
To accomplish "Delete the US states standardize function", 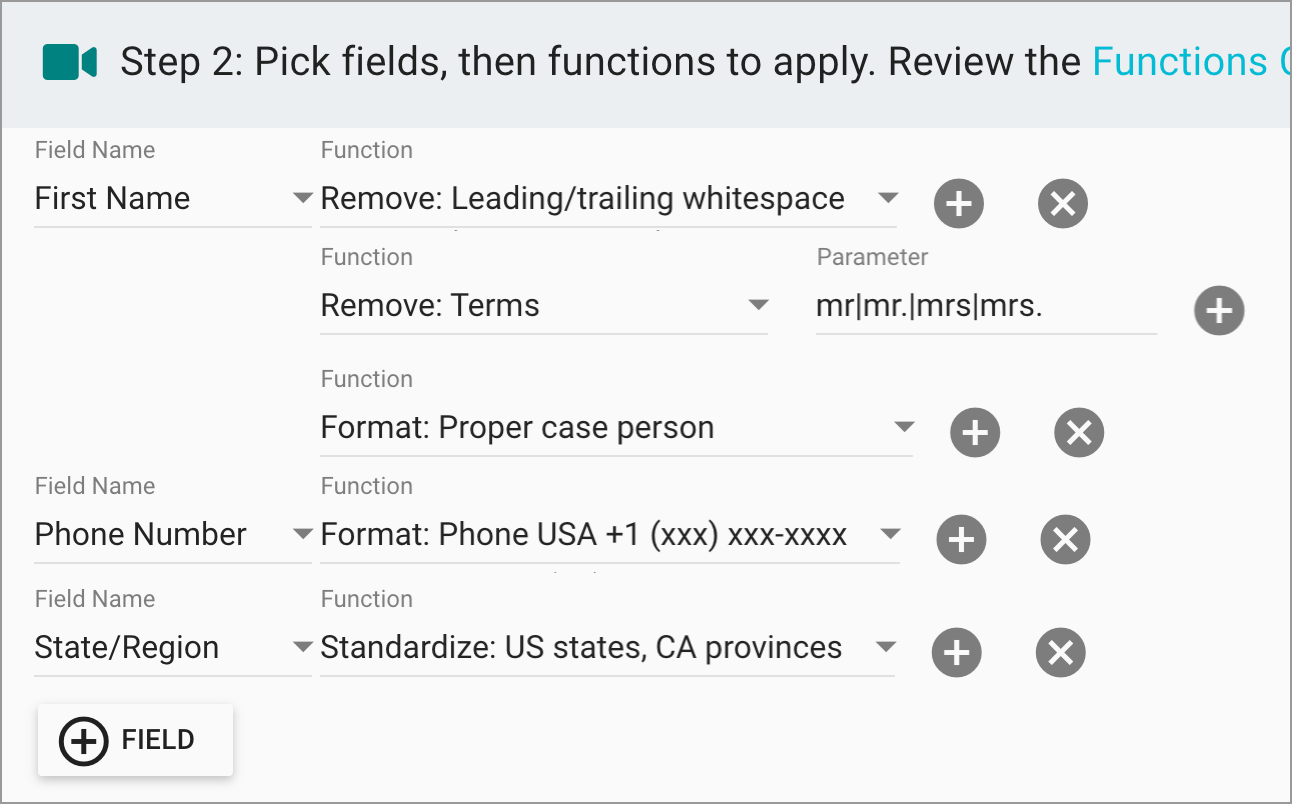I will (1060, 652).
